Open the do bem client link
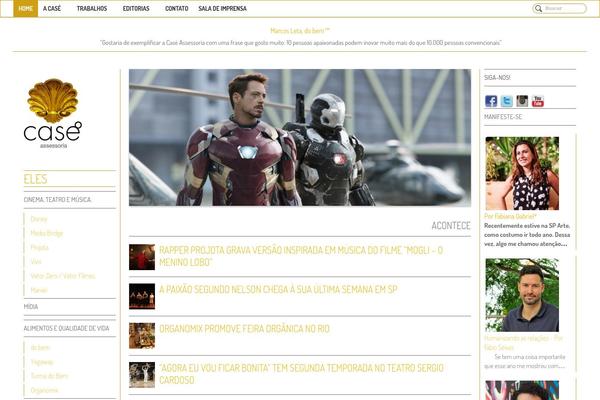The image size is (600, 400). coord(40,348)
